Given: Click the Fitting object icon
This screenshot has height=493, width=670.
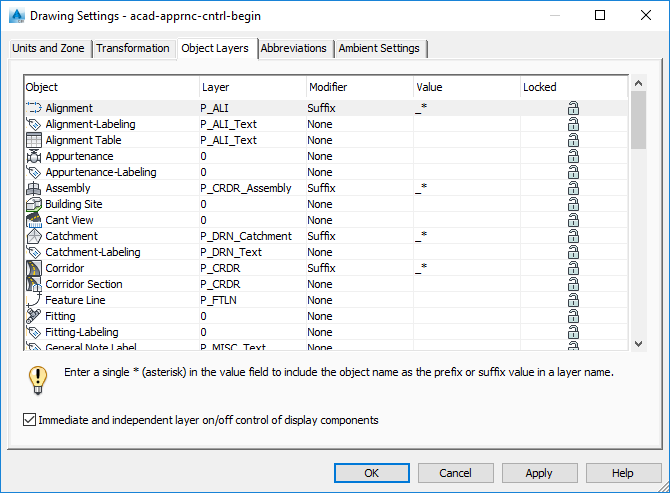Looking at the screenshot, I should (x=33, y=316).
